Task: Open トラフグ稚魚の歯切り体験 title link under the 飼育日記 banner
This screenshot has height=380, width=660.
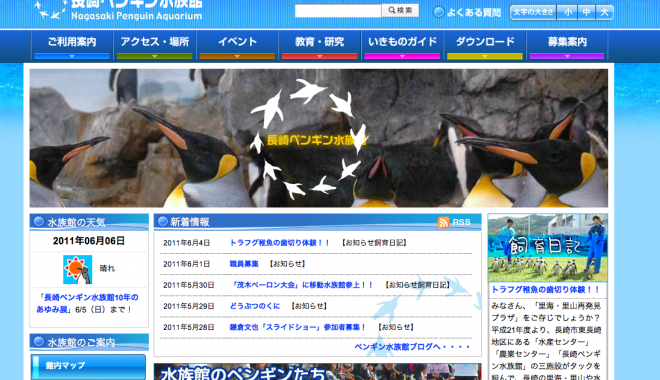Action: (546, 290)
